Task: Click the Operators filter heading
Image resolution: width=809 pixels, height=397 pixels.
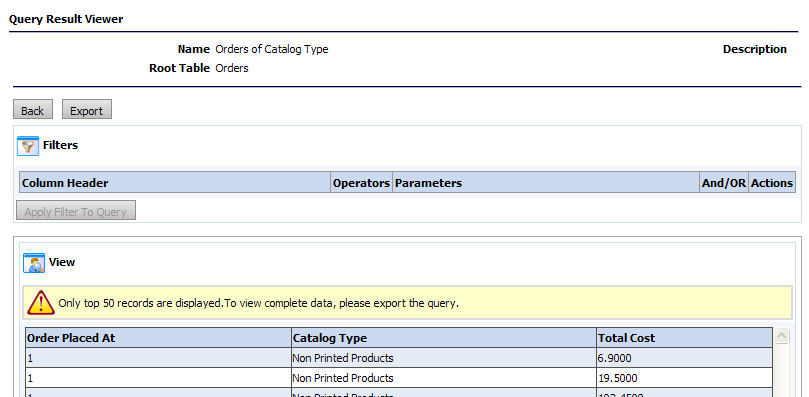Action: click(361, 183)
